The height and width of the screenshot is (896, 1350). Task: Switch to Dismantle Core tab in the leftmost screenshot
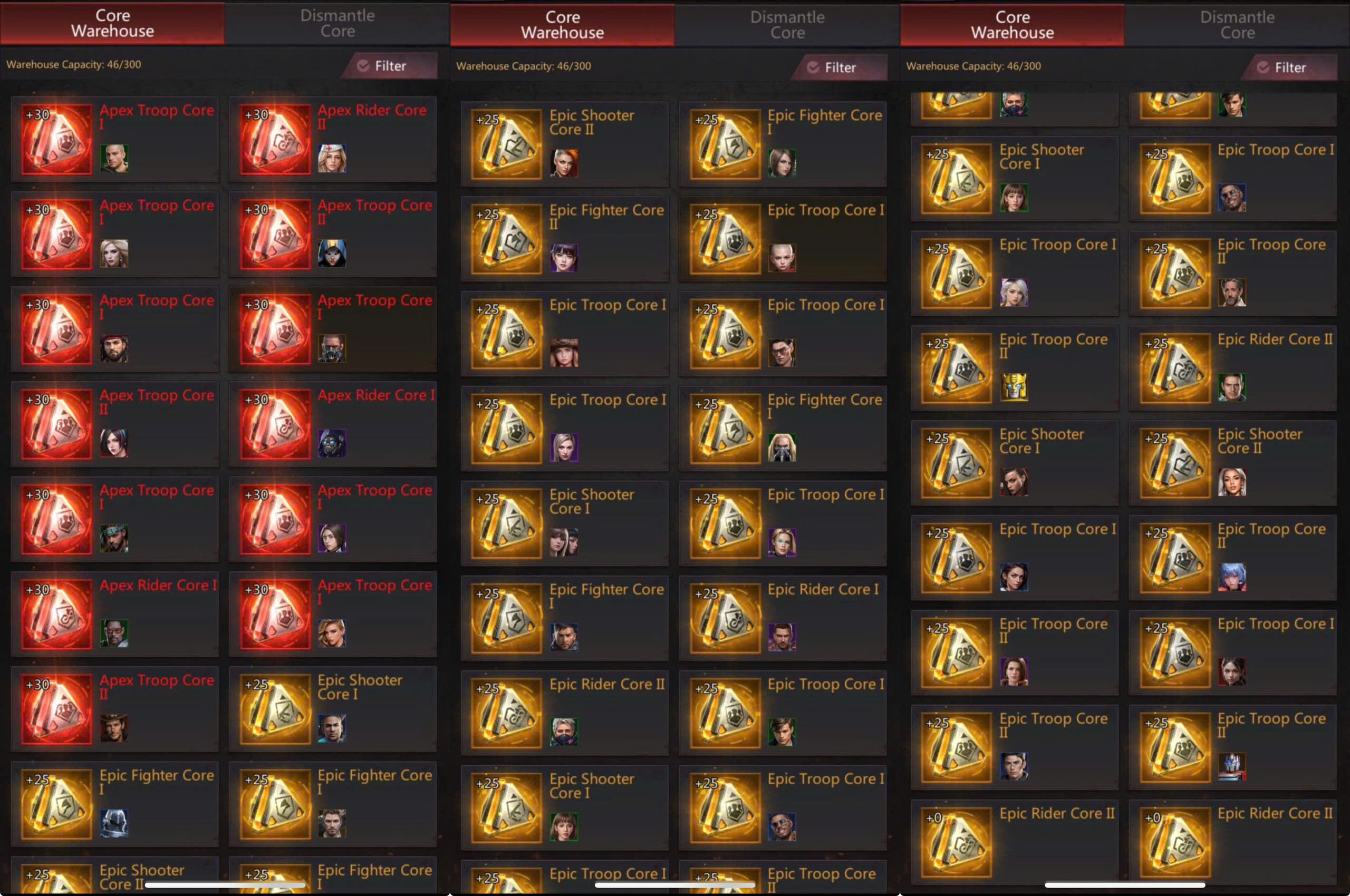pyautogui.click(x=337, y=23)
